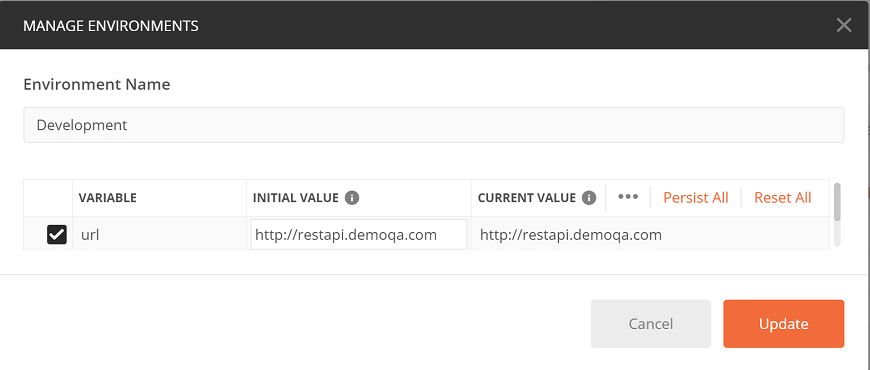Select the url current value cell
Screen dimensions: 870x370
(x=650, y=235)
